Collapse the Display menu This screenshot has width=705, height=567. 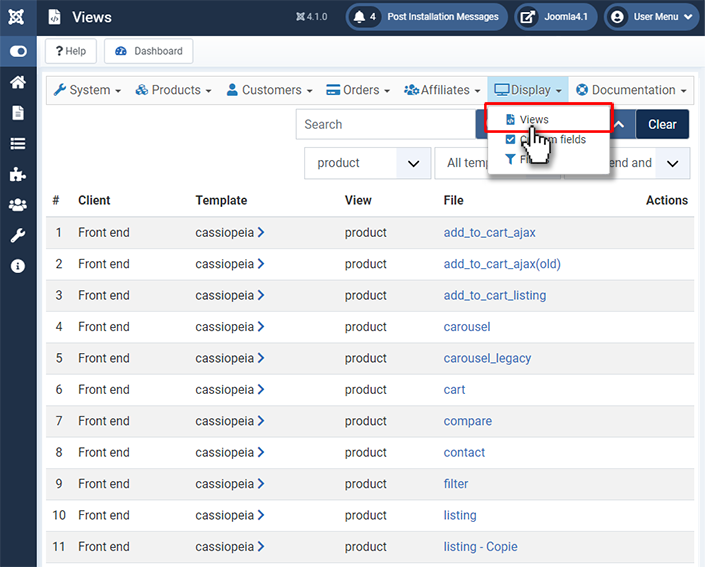[528, 90]
